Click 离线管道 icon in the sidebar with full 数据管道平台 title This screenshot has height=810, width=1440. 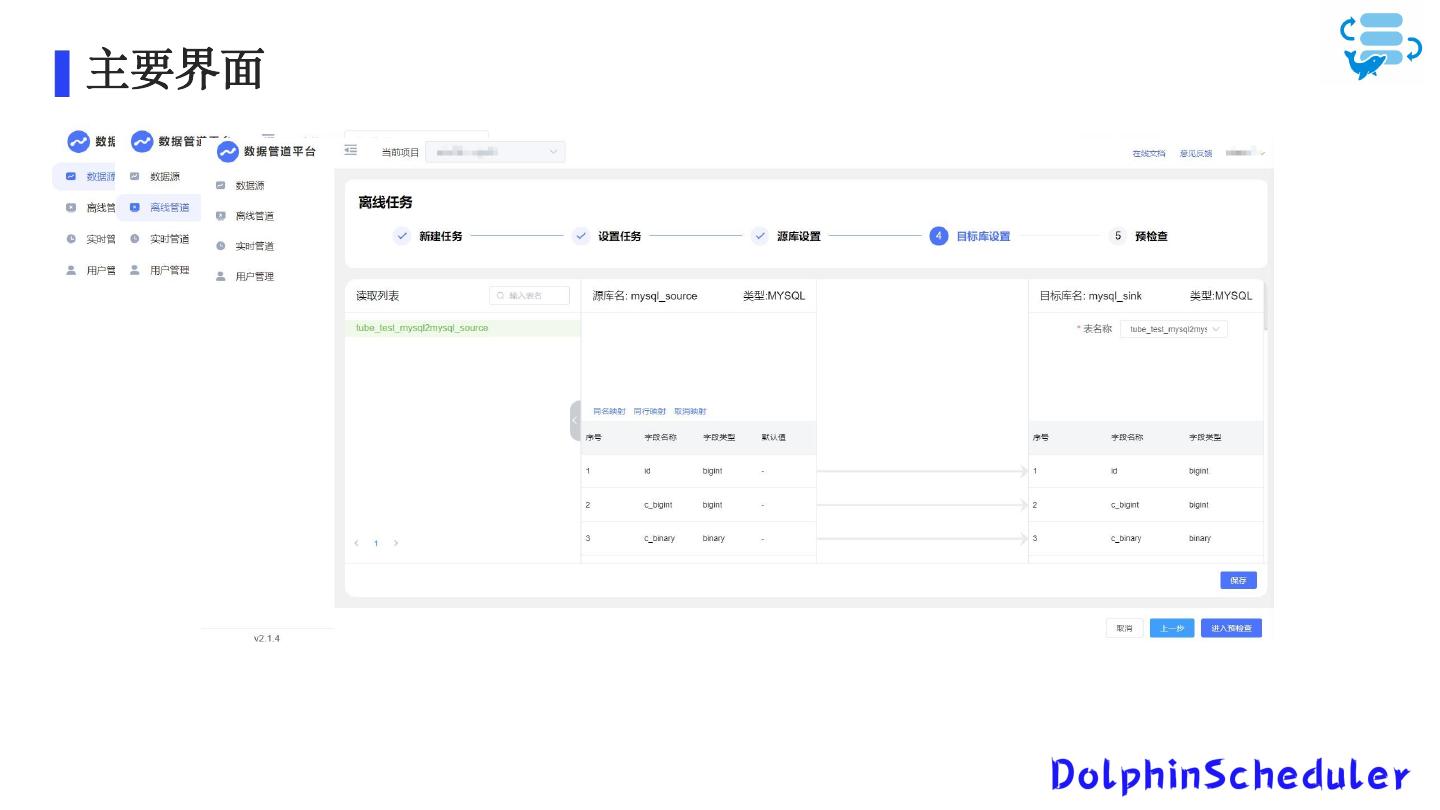tap(221, 216)
